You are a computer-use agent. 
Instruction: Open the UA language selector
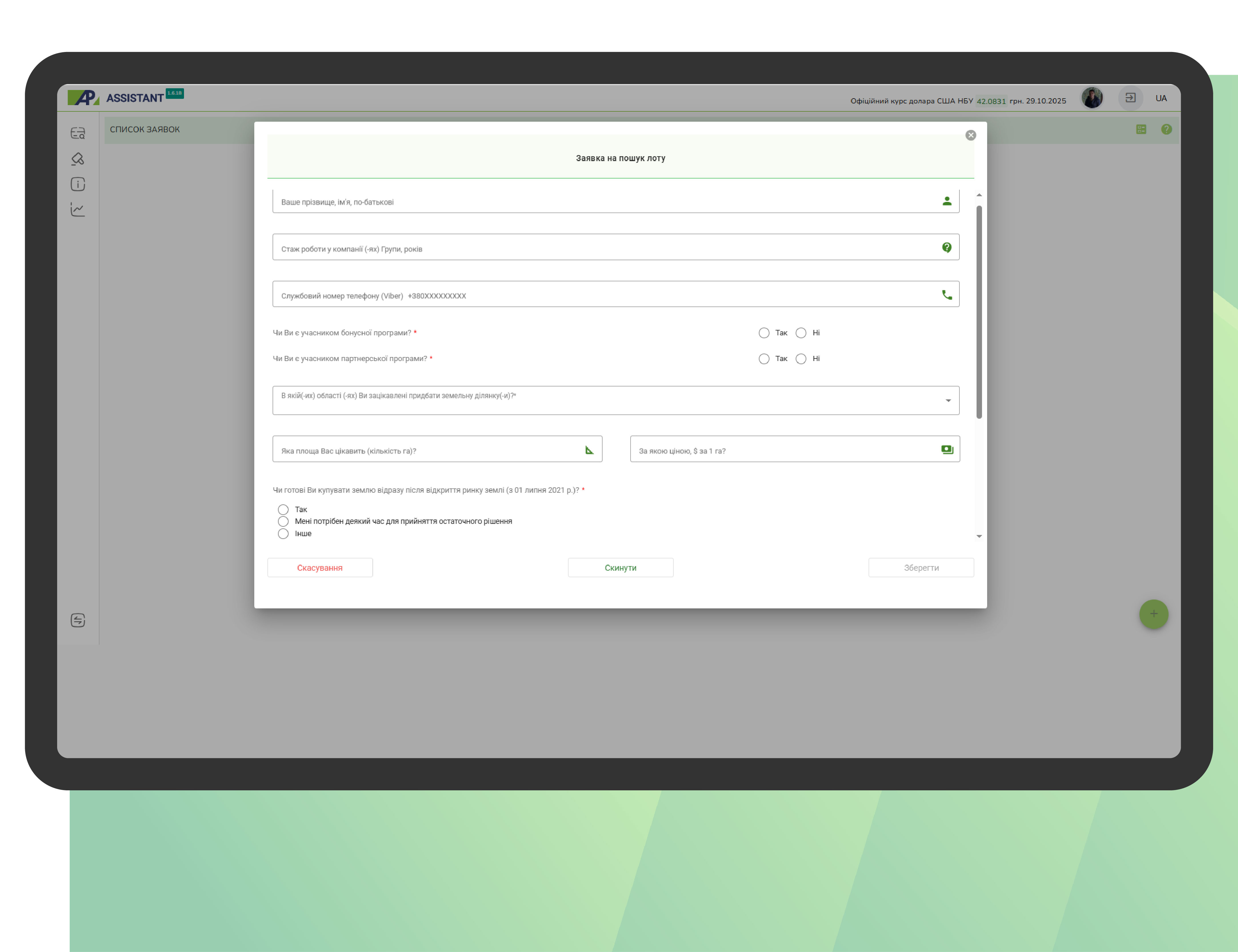tap(1161, 98)
